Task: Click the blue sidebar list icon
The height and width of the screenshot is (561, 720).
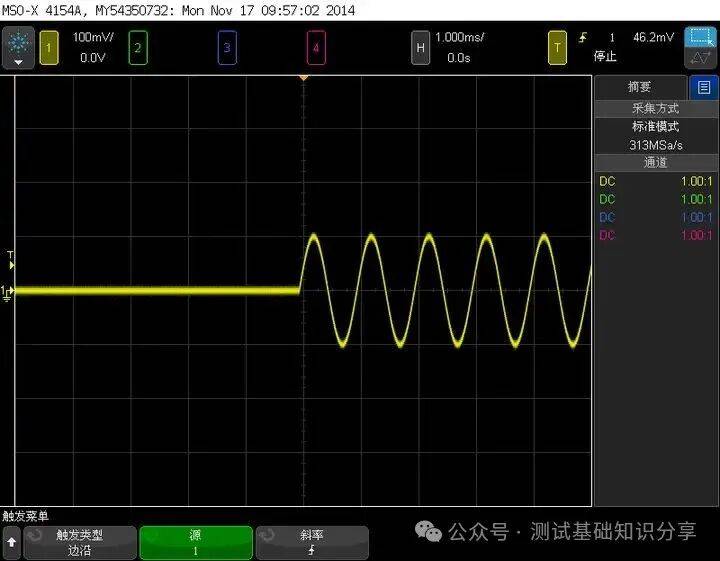Action: coord(705,87)
